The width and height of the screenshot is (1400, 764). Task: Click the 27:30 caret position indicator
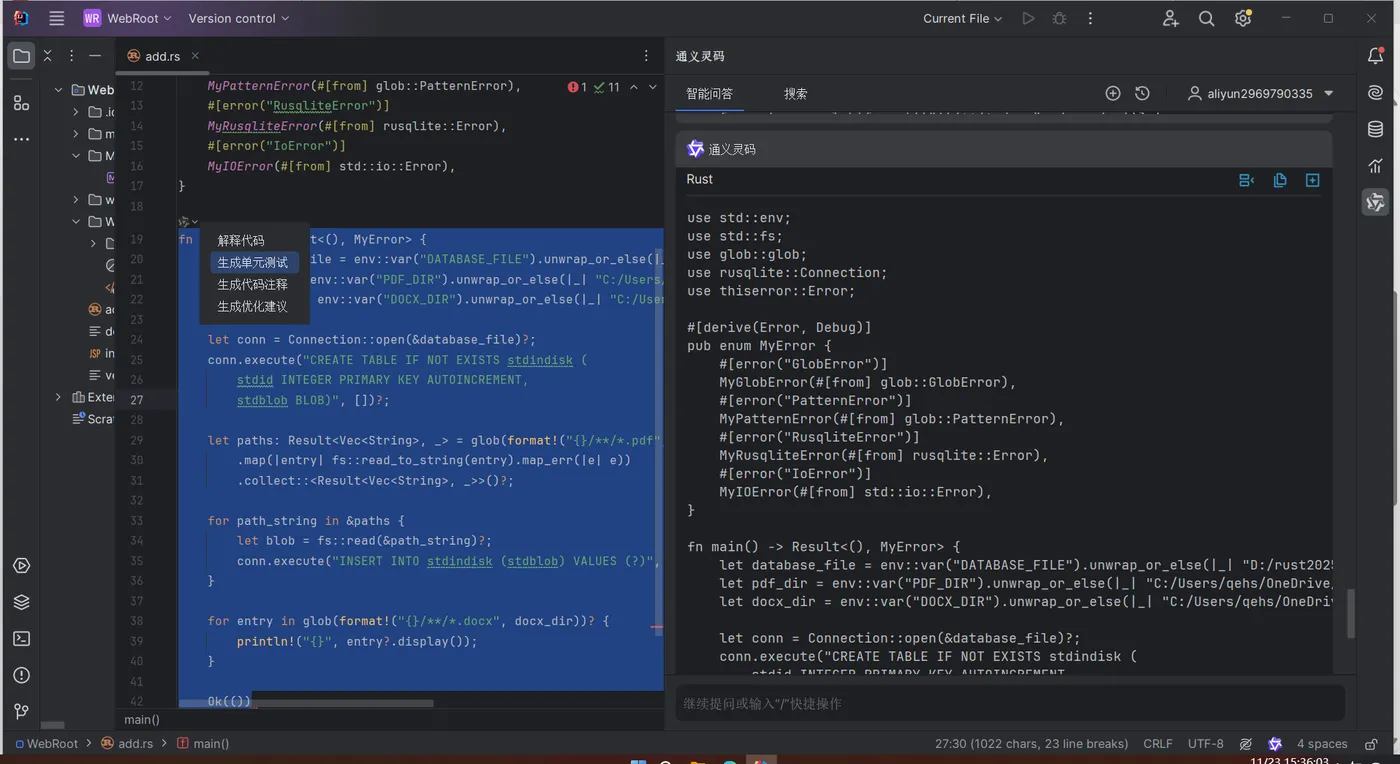(1031, 744)
